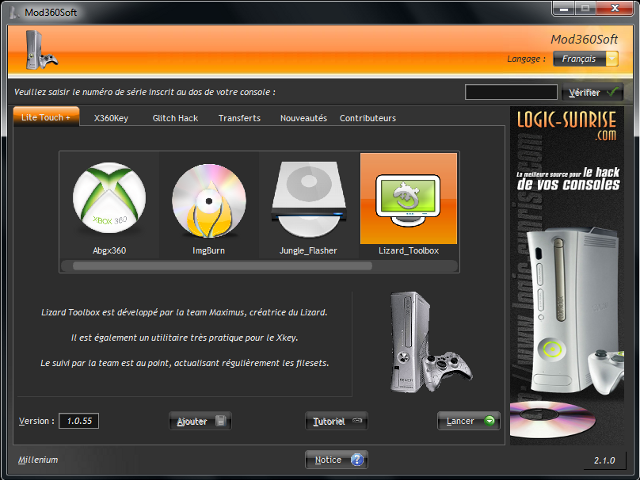Open the Langage dropdown set to Français
640x480 pixels.
[588, 59]
